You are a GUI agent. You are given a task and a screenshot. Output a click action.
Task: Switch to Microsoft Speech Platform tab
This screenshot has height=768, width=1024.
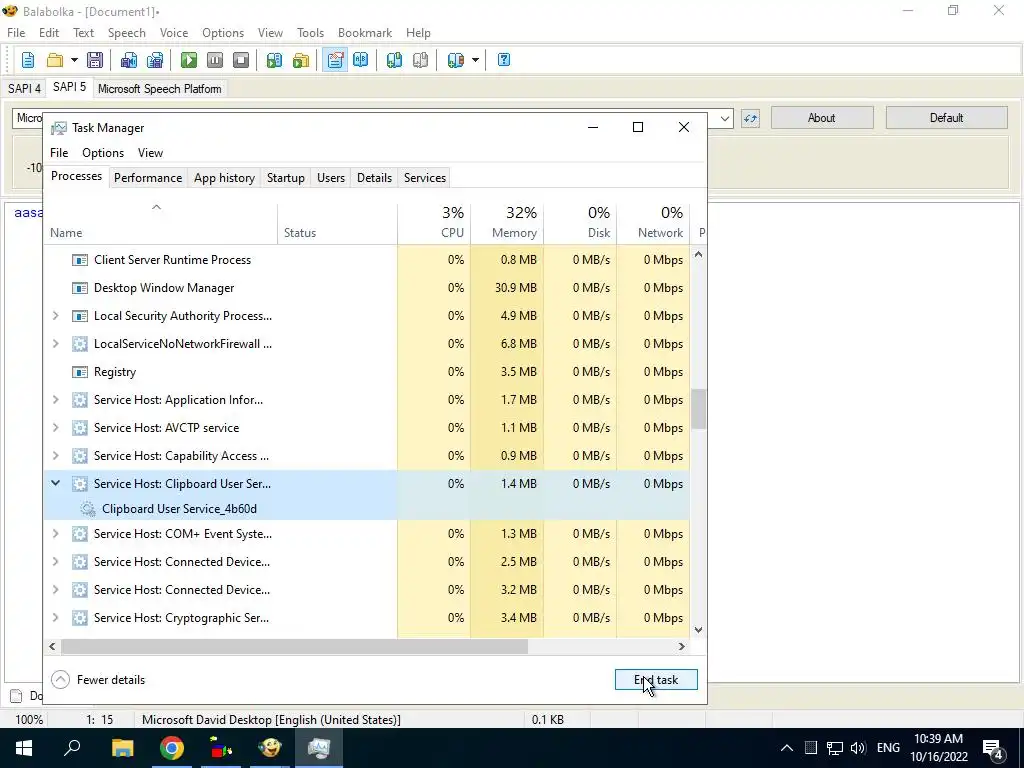click(x=159, y=88)
